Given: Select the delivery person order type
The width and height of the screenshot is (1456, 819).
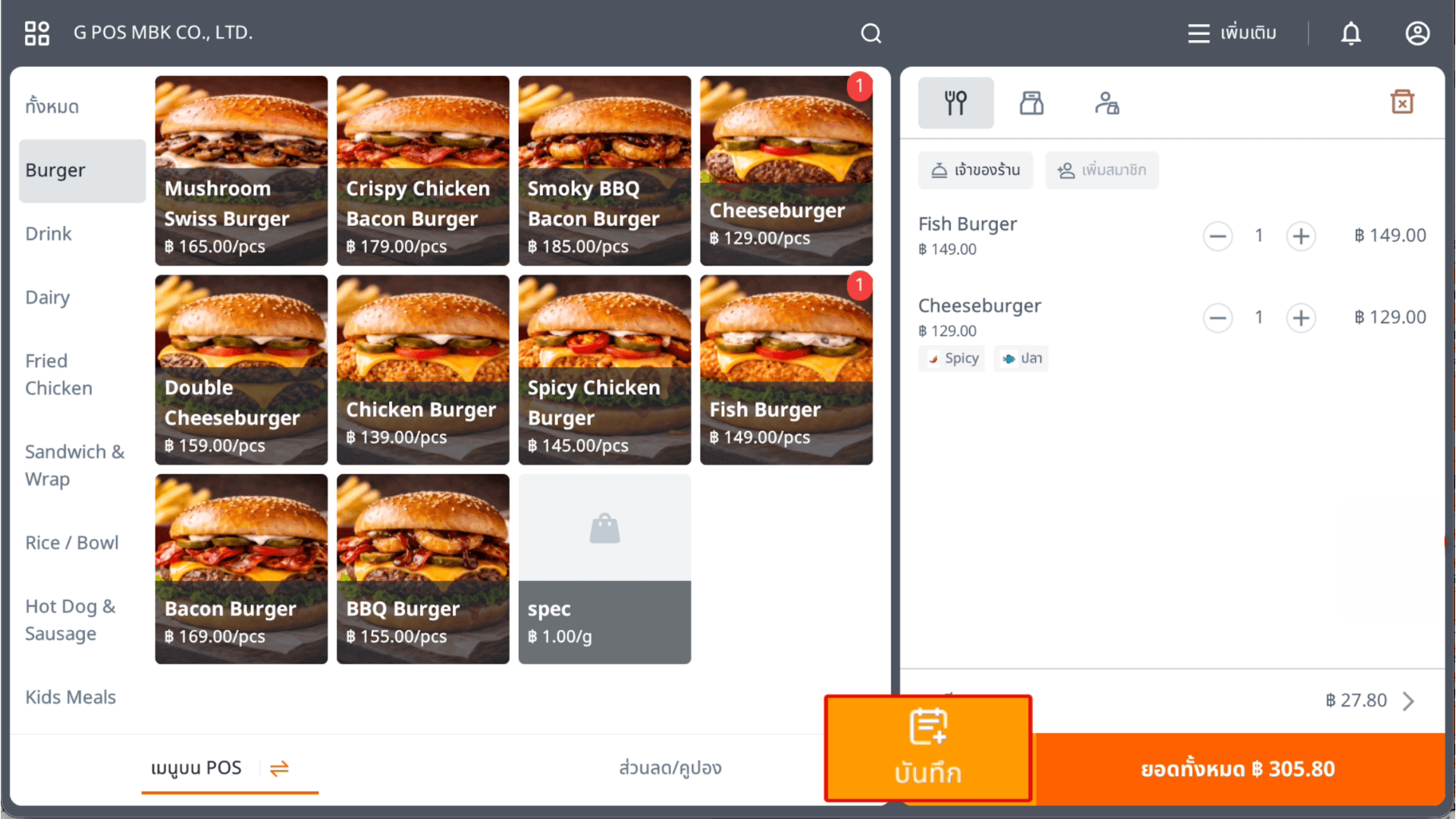Looking at the screenshot, I should (x=1107, y=102).
